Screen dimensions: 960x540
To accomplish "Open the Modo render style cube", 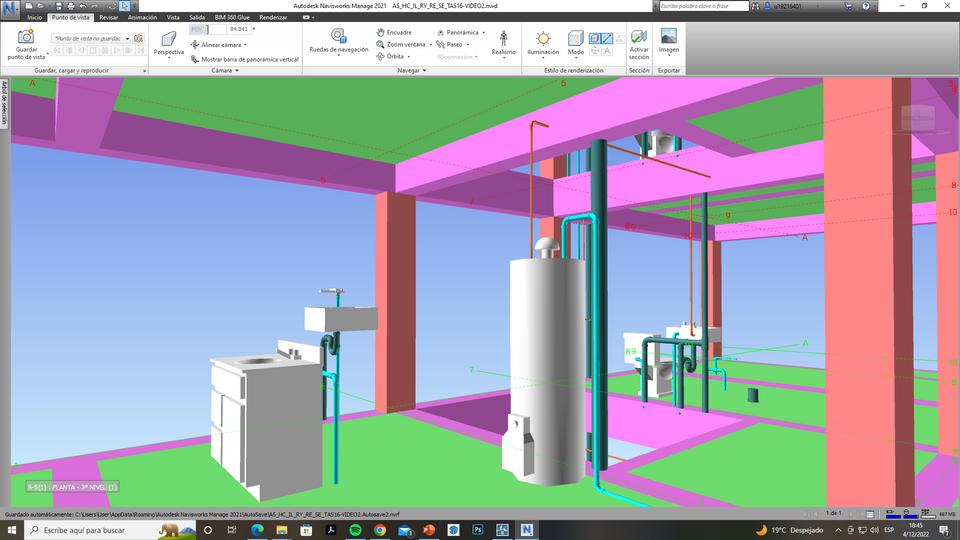I will (576, 38).
